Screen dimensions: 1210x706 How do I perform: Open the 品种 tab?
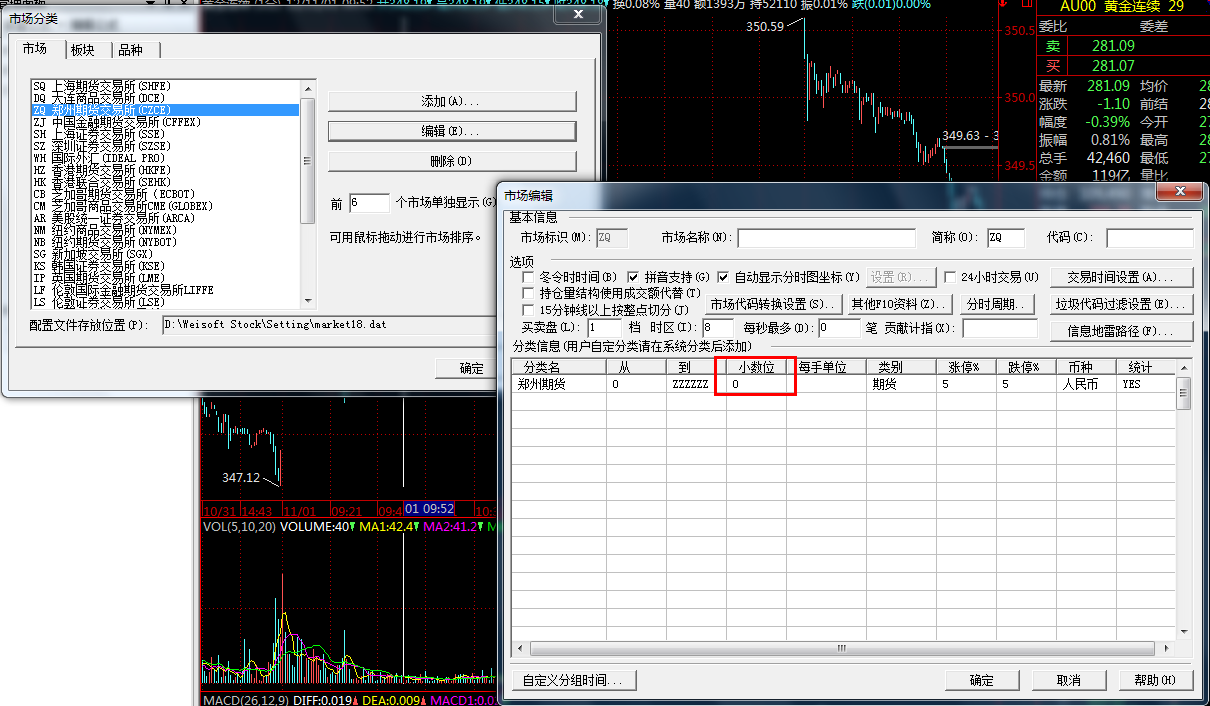[x=130, y=50]
